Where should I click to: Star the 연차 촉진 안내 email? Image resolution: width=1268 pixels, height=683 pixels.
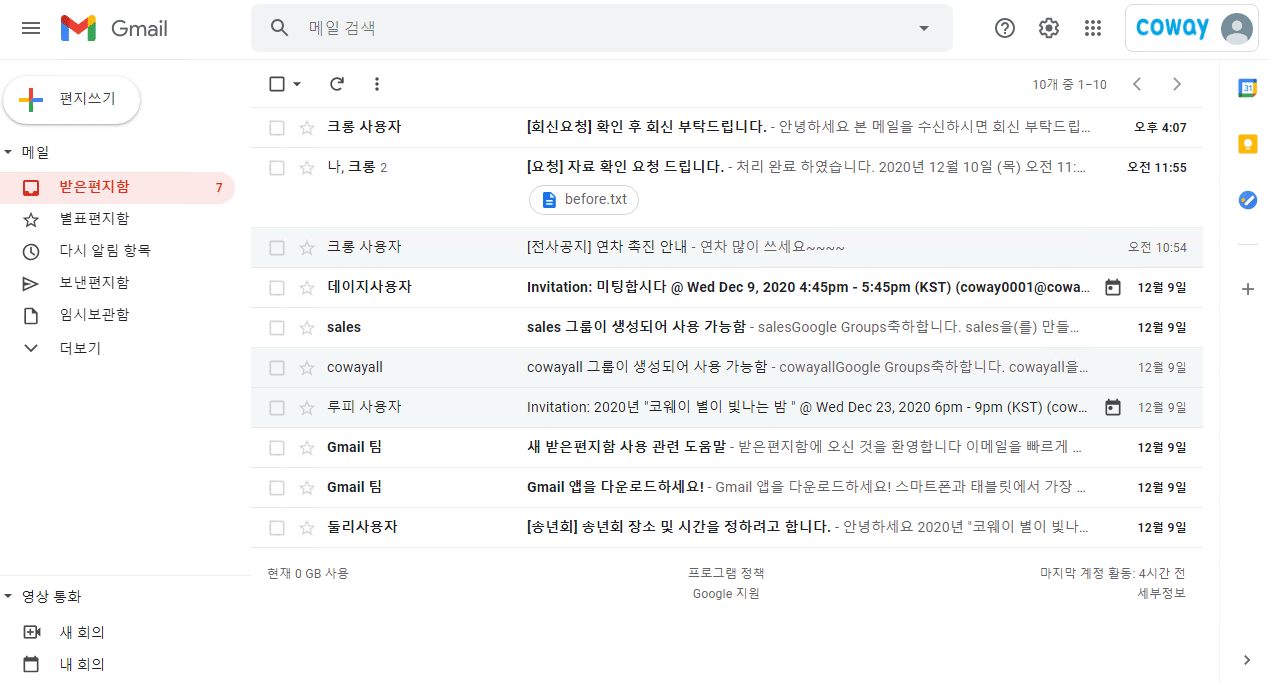307,248
